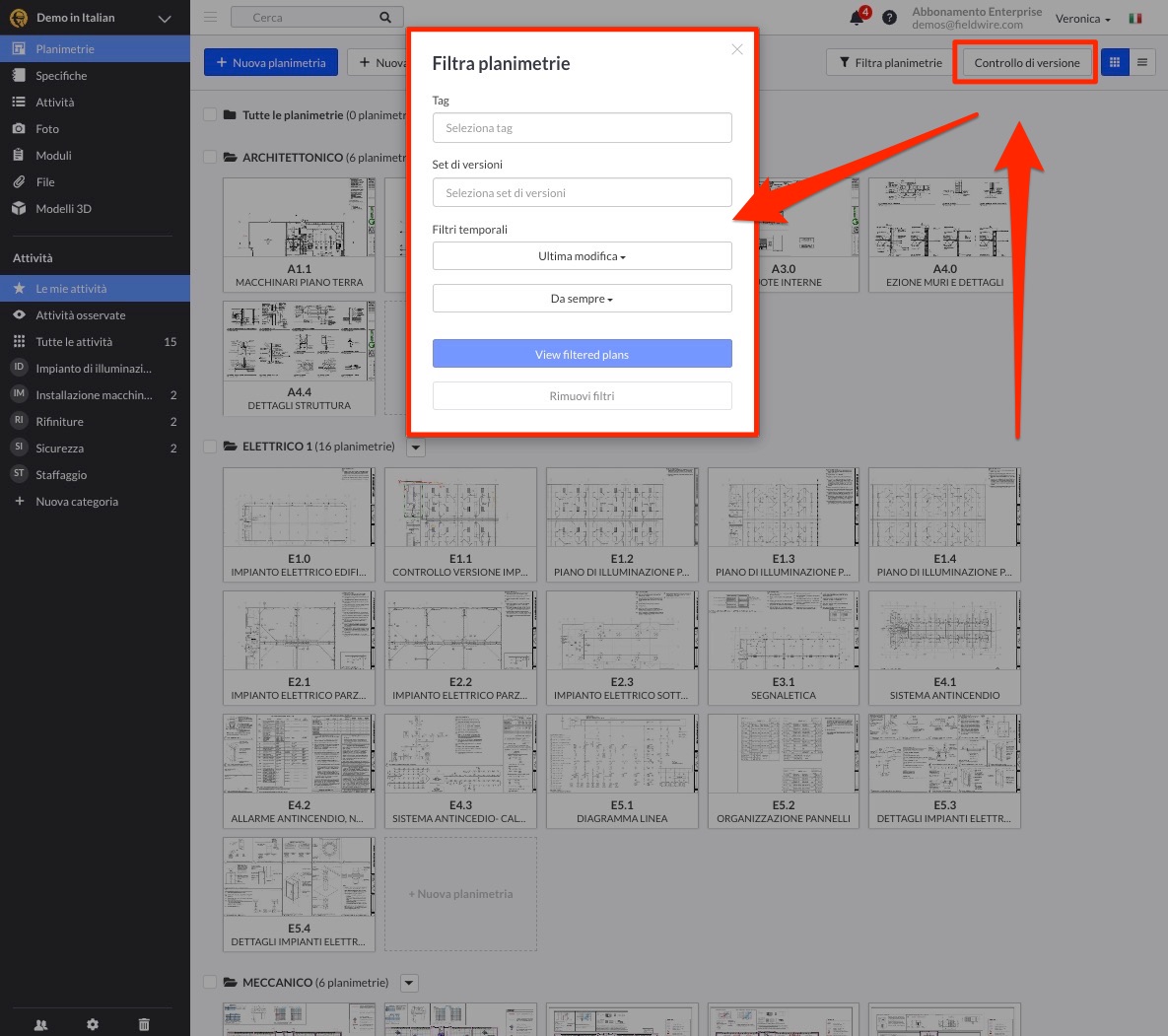Click the Cerca search field
This screenshot has width=1168, height=1036.
[x=316, y=17]
